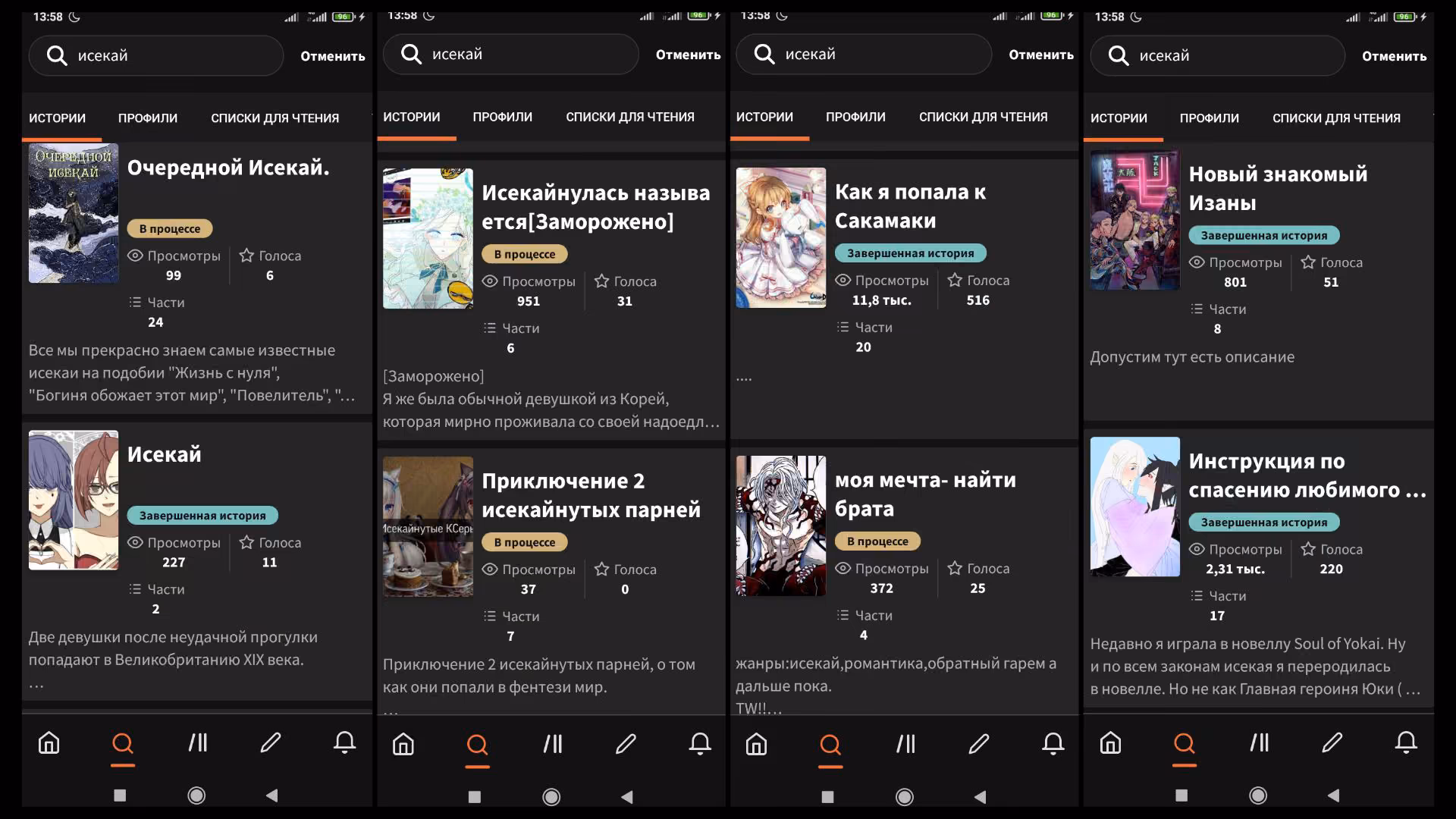Open notifications bell in 'Как я попала к Сакамаки' screen
This screenshot has width=1456, height=819.
click(1053, 744)
